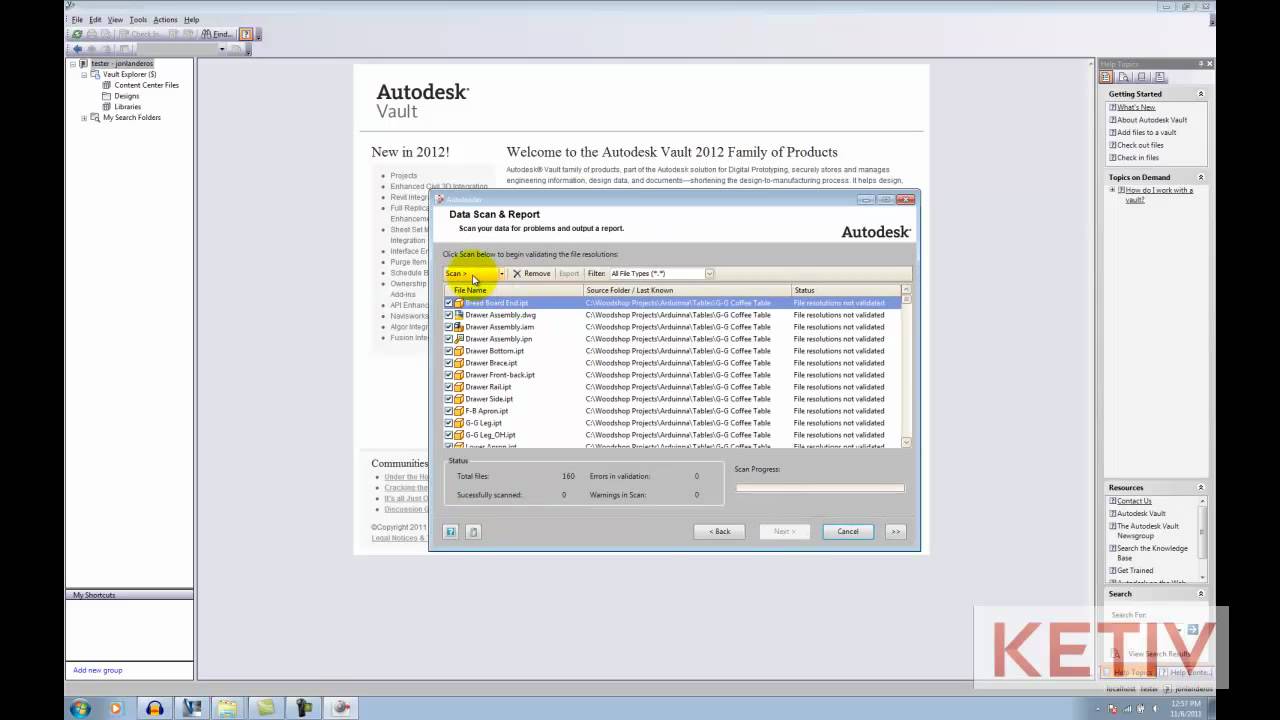Uncheck the Bread Board End.ipt checkbox
The width and height of the screenshot is (1280, 720).
tap(449, 303)
